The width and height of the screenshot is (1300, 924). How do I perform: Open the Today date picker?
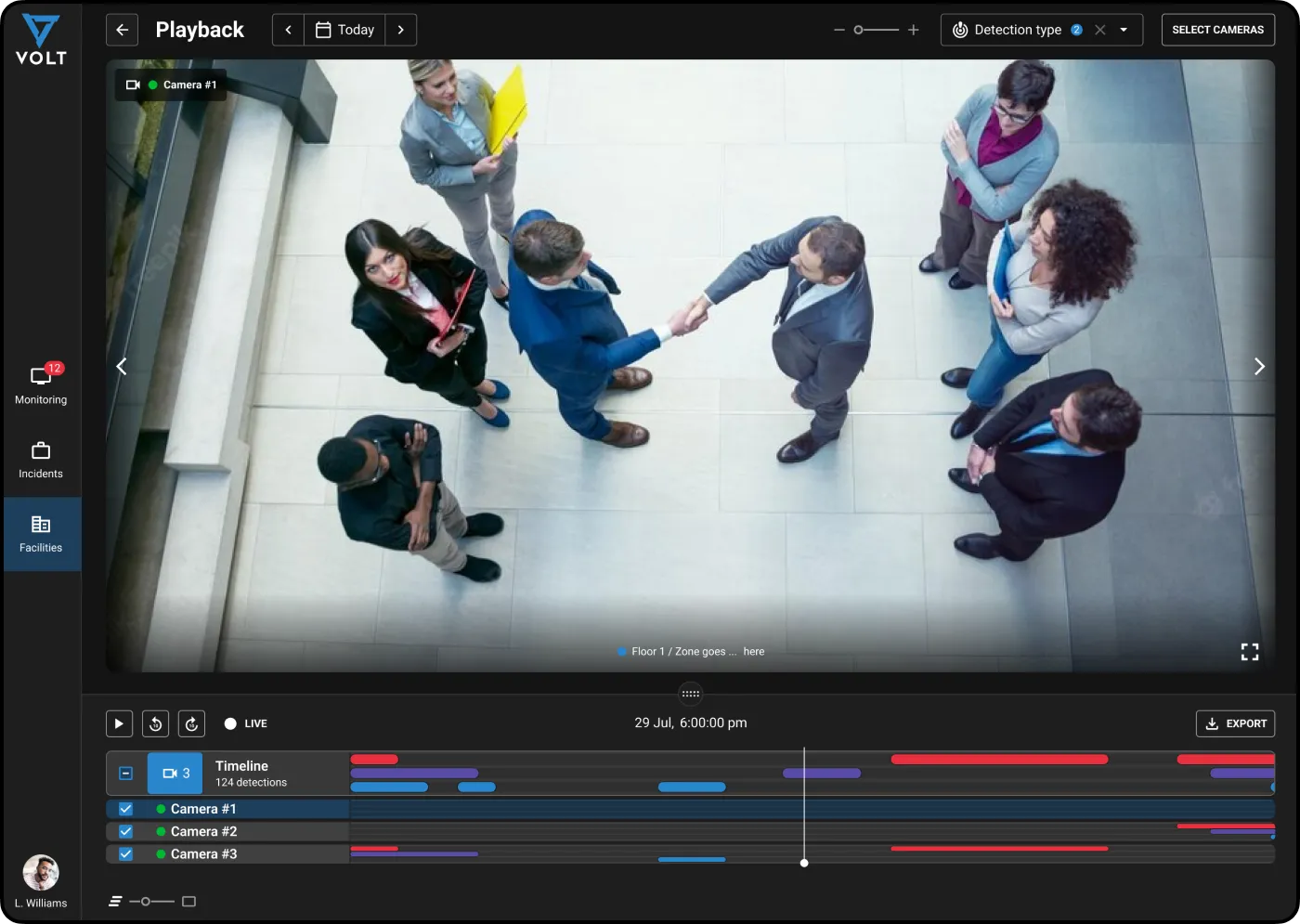pos(344,30)
